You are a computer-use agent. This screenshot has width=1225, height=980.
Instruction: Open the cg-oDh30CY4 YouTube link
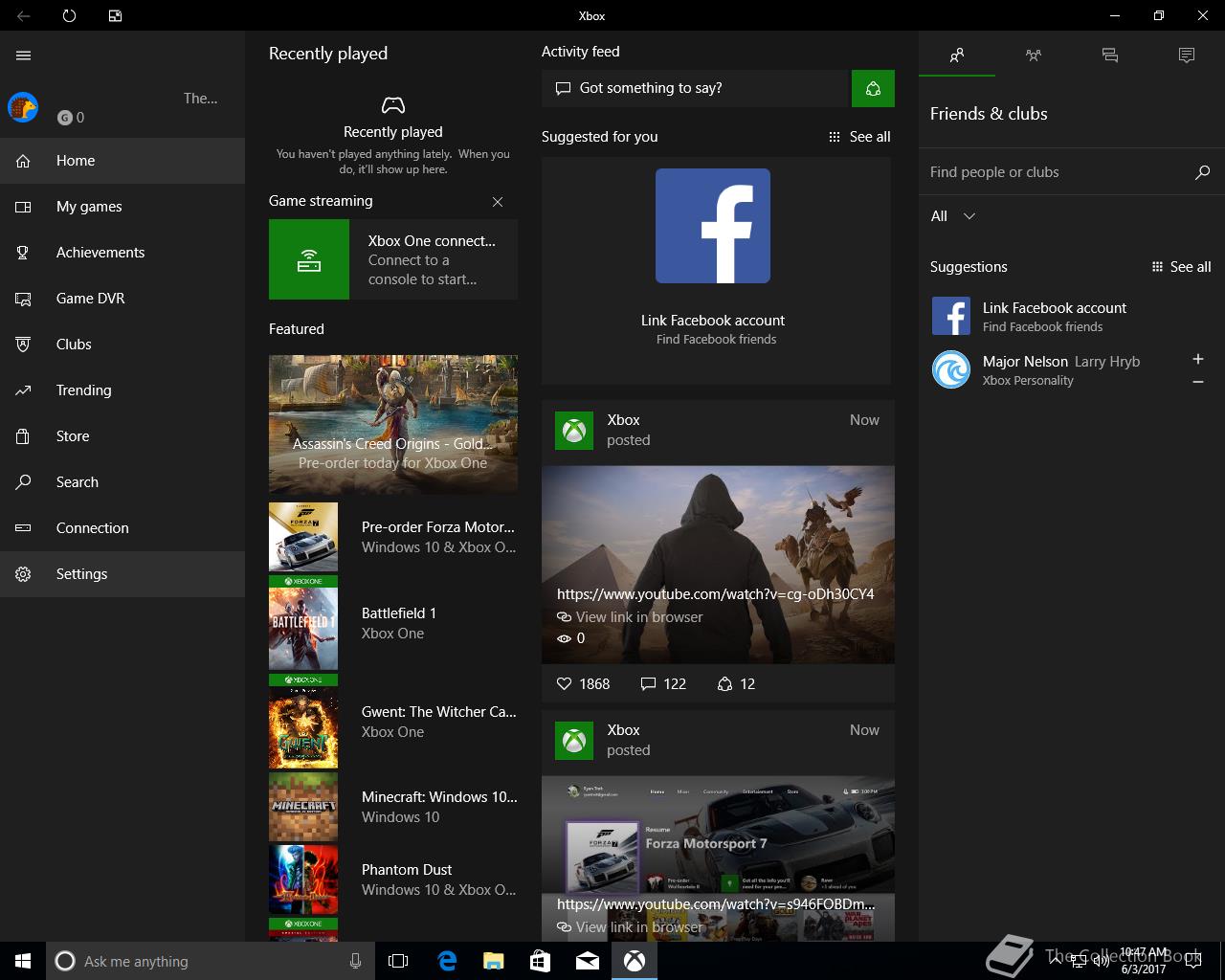[715, 594]
